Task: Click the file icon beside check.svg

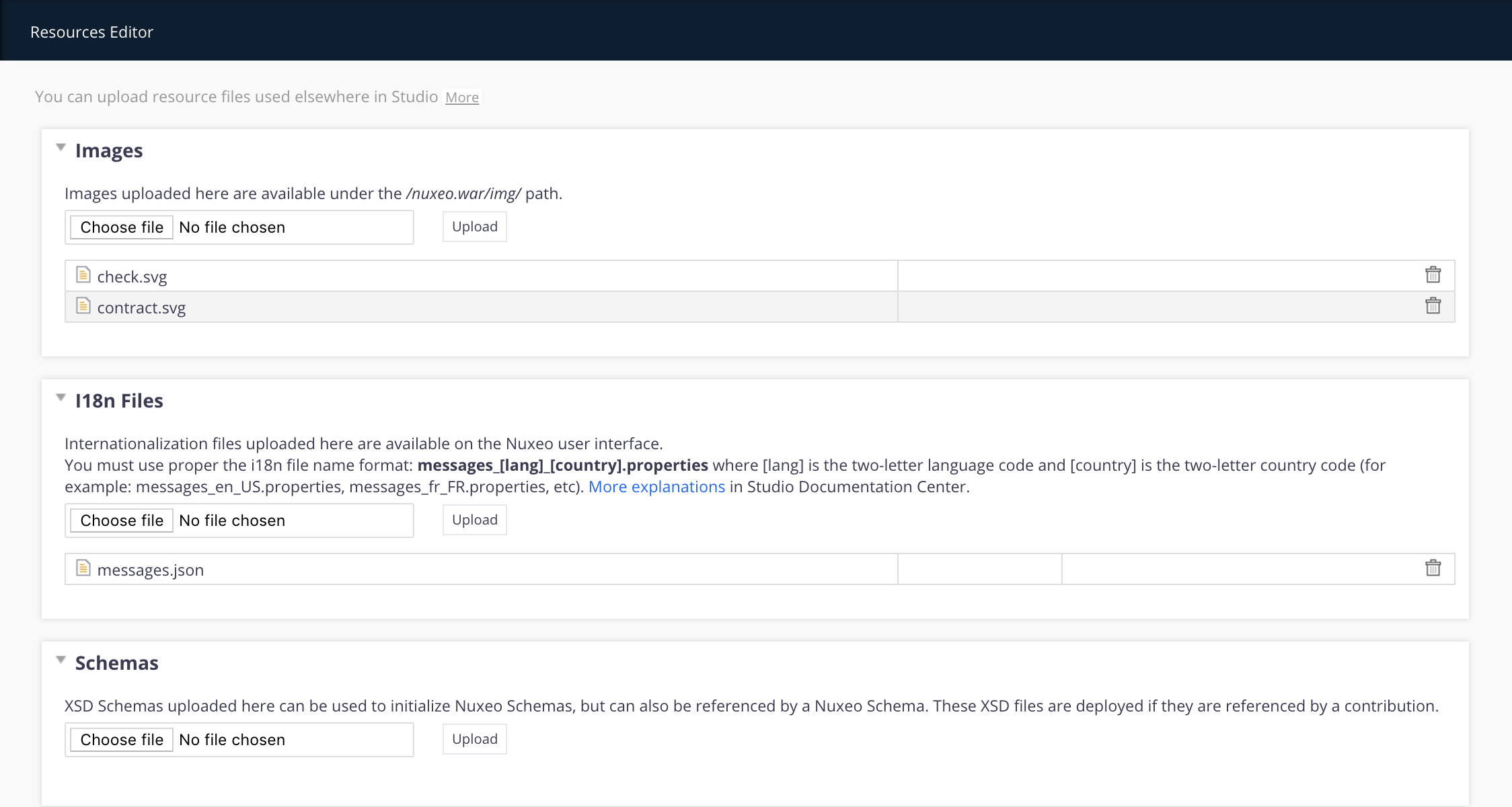Action: coord(83,274)
